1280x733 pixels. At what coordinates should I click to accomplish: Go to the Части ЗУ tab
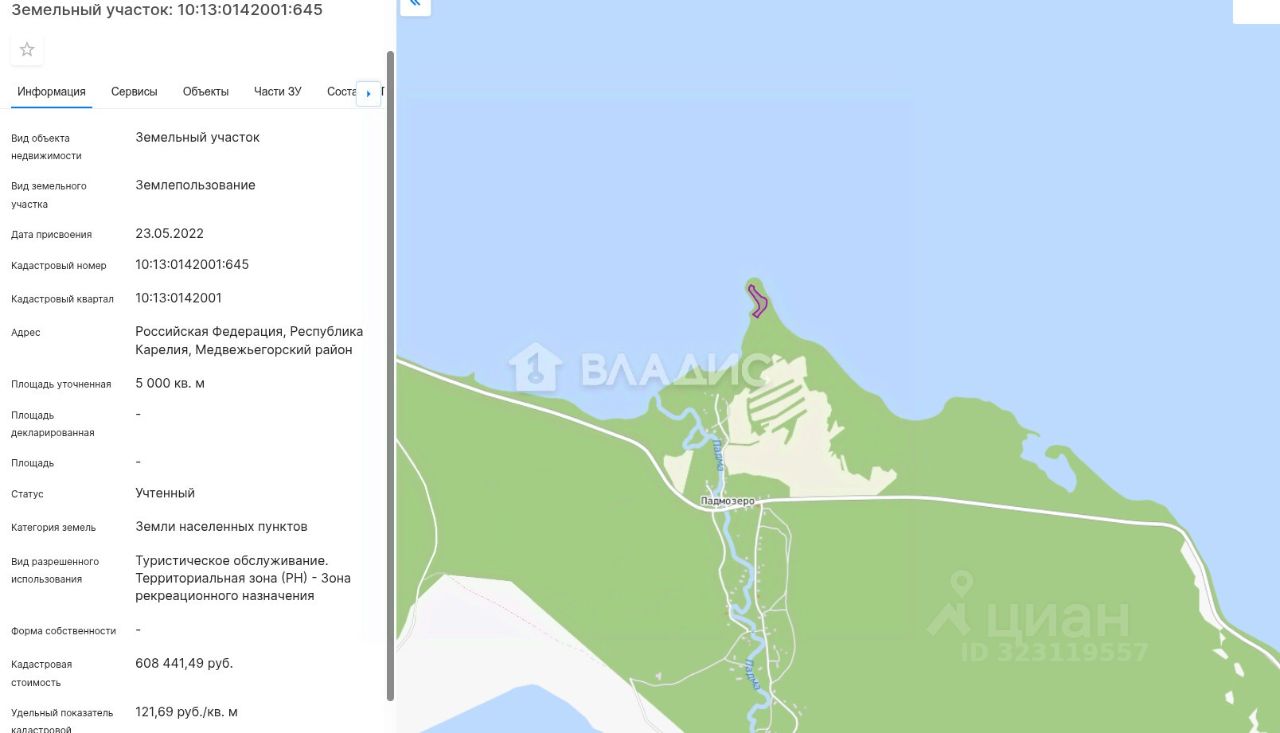277,91
